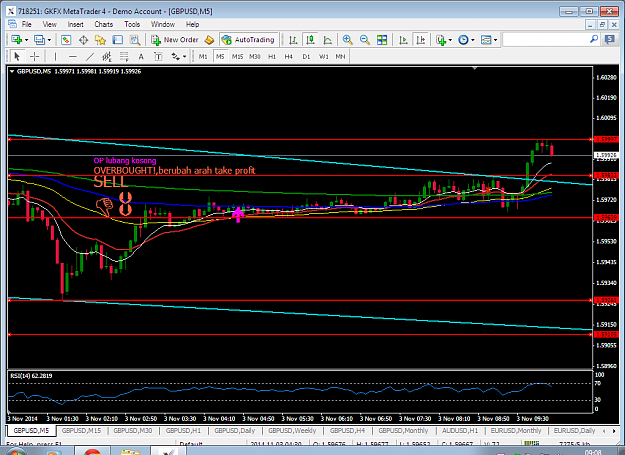Select the Equidistant Channel tool
Image resolution: width=625 pixels, height=455 pixels.
(x=107, y=57)
